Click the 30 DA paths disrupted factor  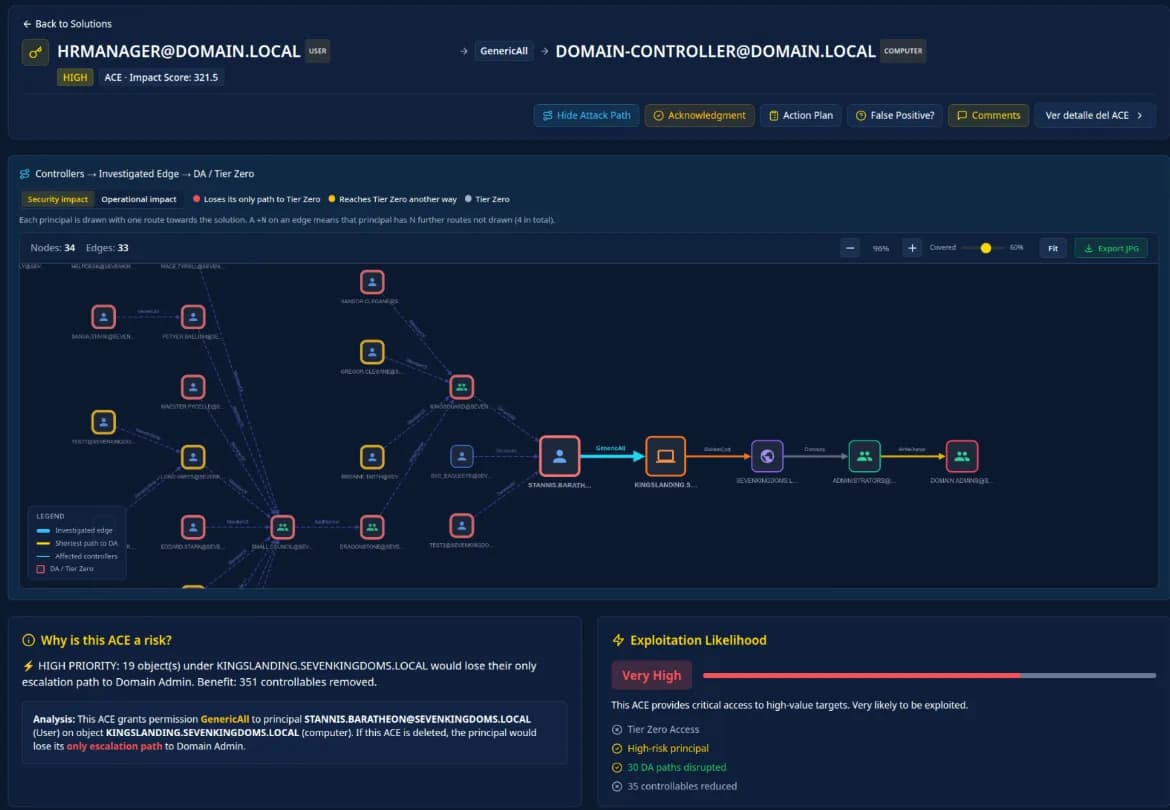[x=669, y=767]
